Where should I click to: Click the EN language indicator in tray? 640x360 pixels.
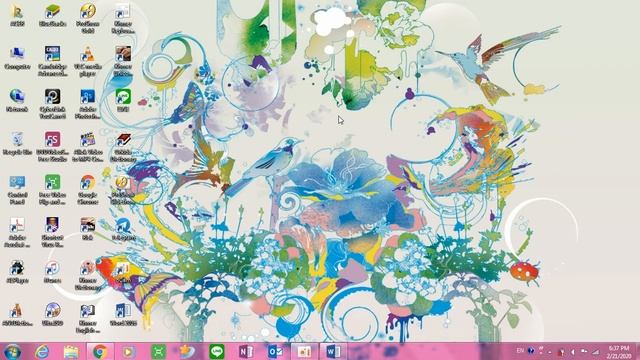(x=520, y=351)
